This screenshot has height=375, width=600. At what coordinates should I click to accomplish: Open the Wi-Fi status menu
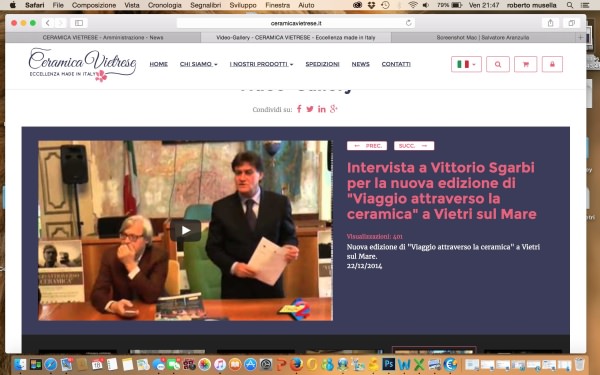[412, 5]
